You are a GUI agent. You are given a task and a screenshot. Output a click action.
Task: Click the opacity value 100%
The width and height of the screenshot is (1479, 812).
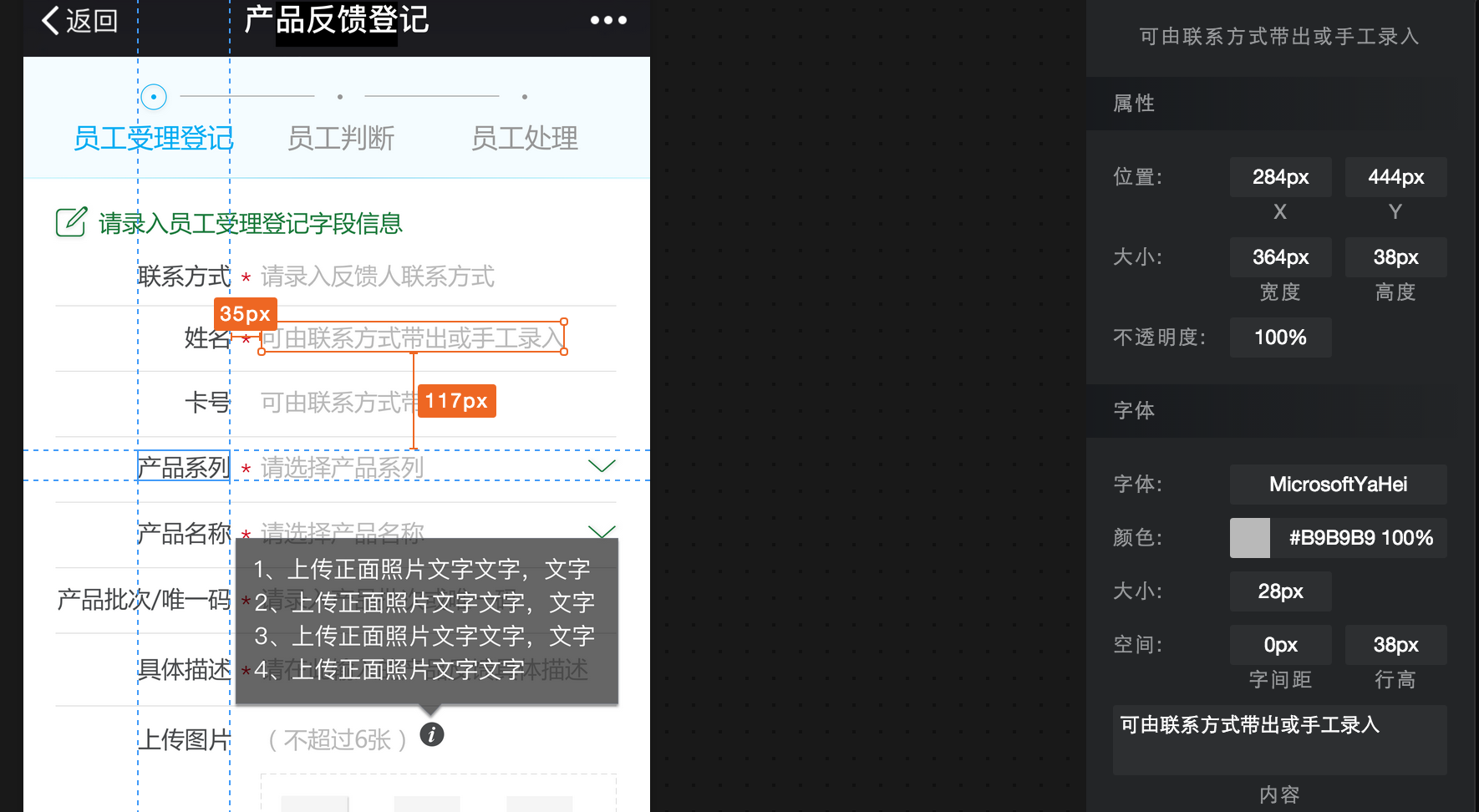1280,337
